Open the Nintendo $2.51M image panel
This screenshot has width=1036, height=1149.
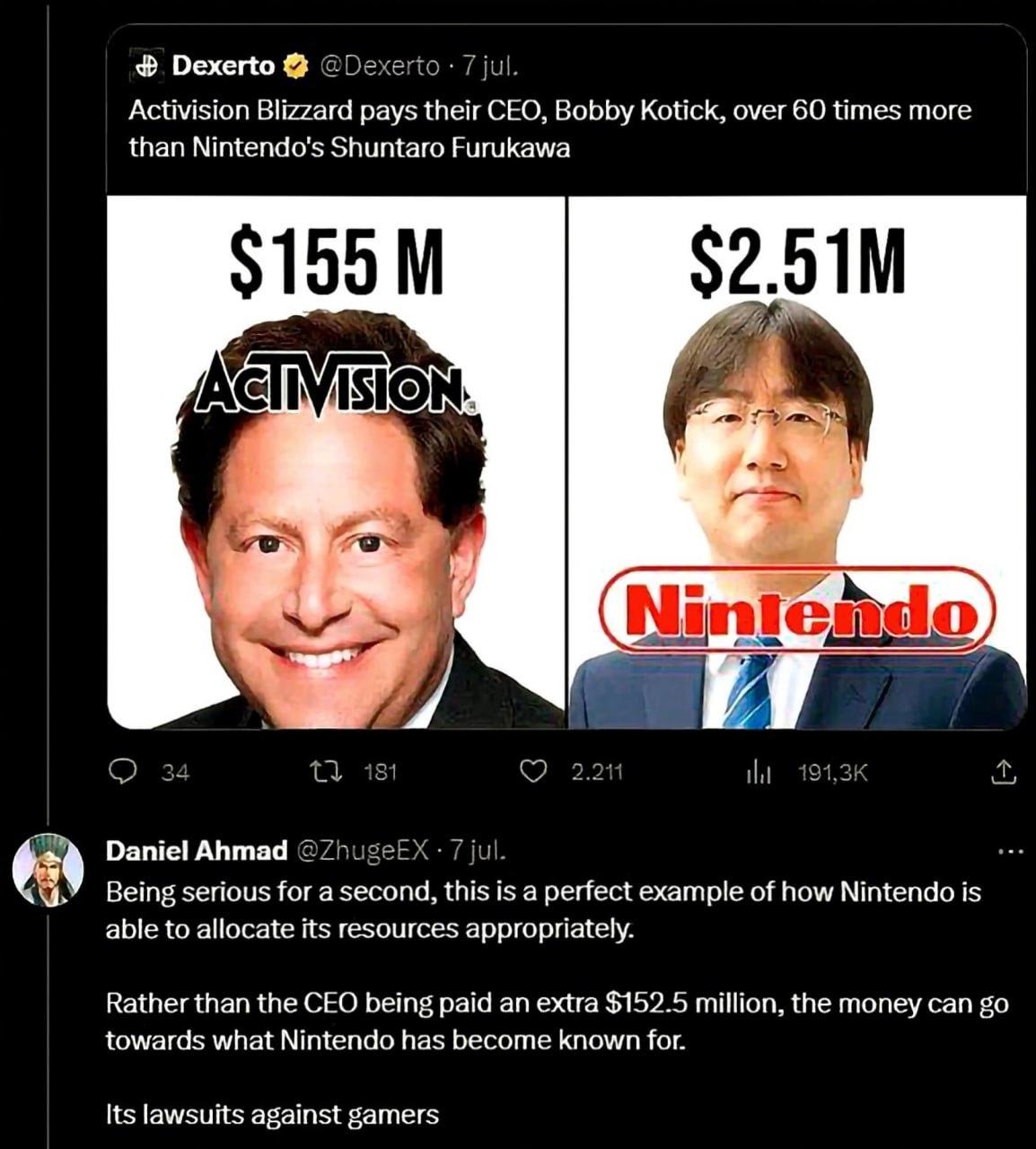pyautogui.click(x=798, y=461)
